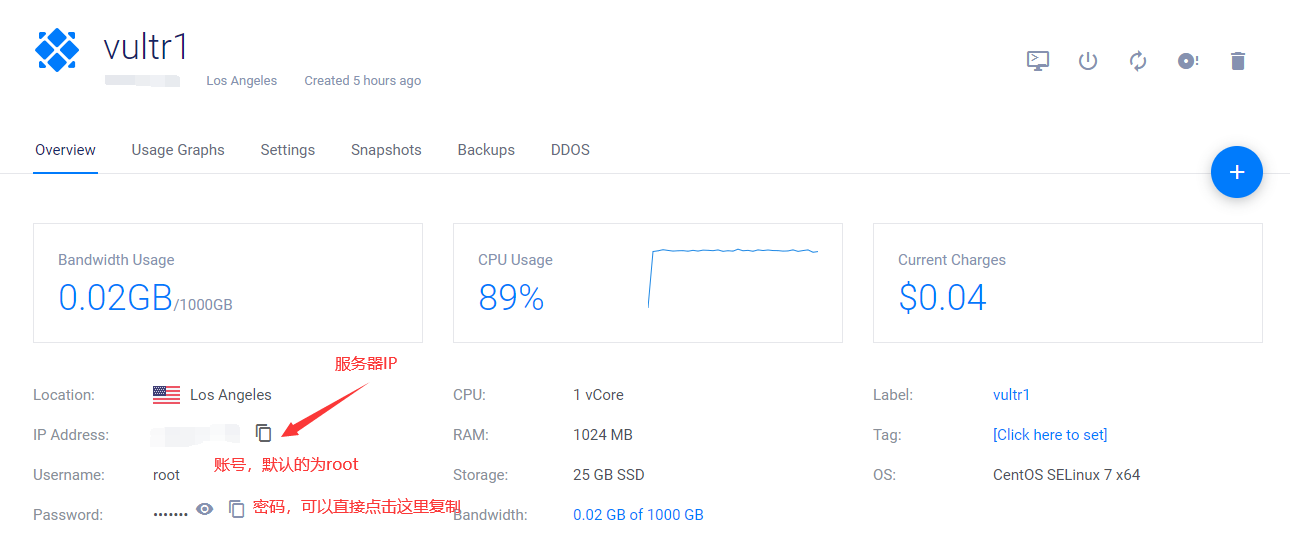The height and width of the screenshot is (555, 1290).
Task: Click the '0.02 GB of 1000 GB' bandwidth link
Action: coord(638,515)
